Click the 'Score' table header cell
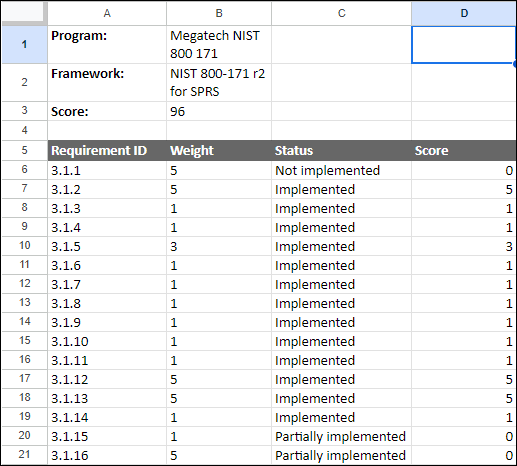This screenshot has width=517, height=466. click(x=464, y=150)
